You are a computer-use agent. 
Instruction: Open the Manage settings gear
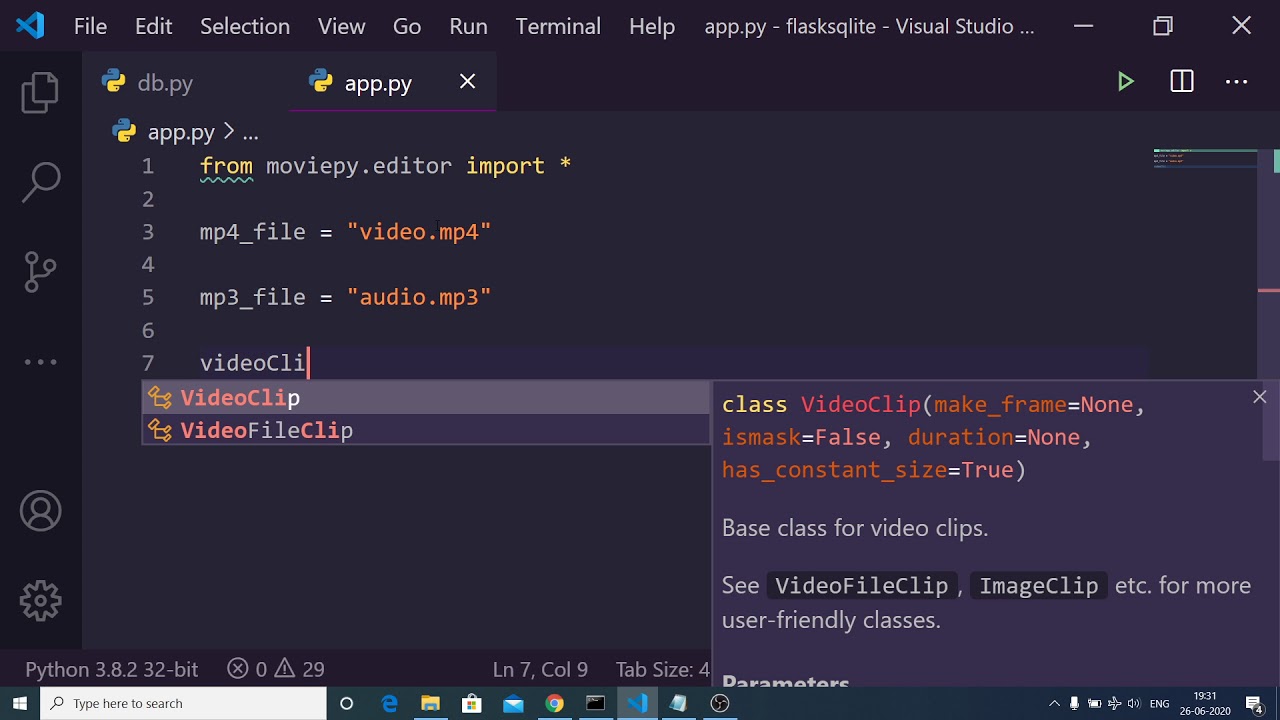click(41, 601)
